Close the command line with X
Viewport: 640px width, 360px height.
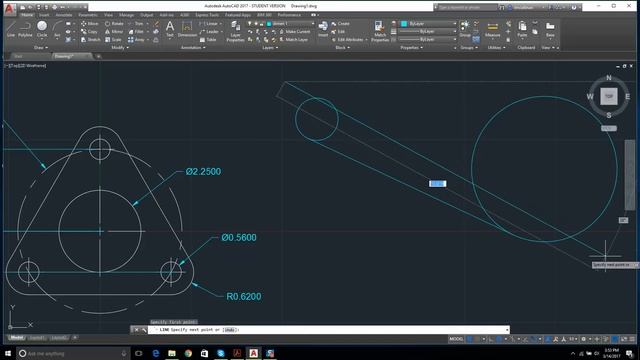[136, 330]
